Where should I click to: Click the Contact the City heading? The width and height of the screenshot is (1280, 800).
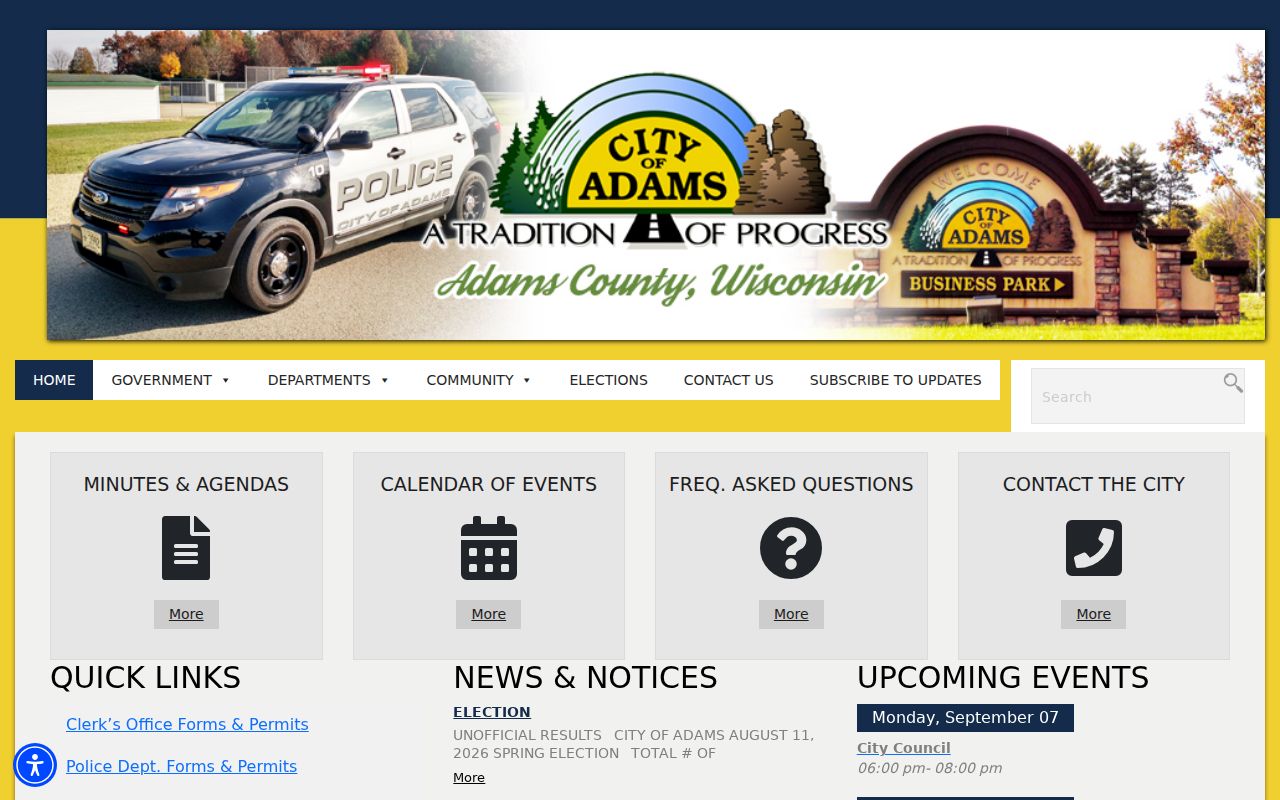1094,484
